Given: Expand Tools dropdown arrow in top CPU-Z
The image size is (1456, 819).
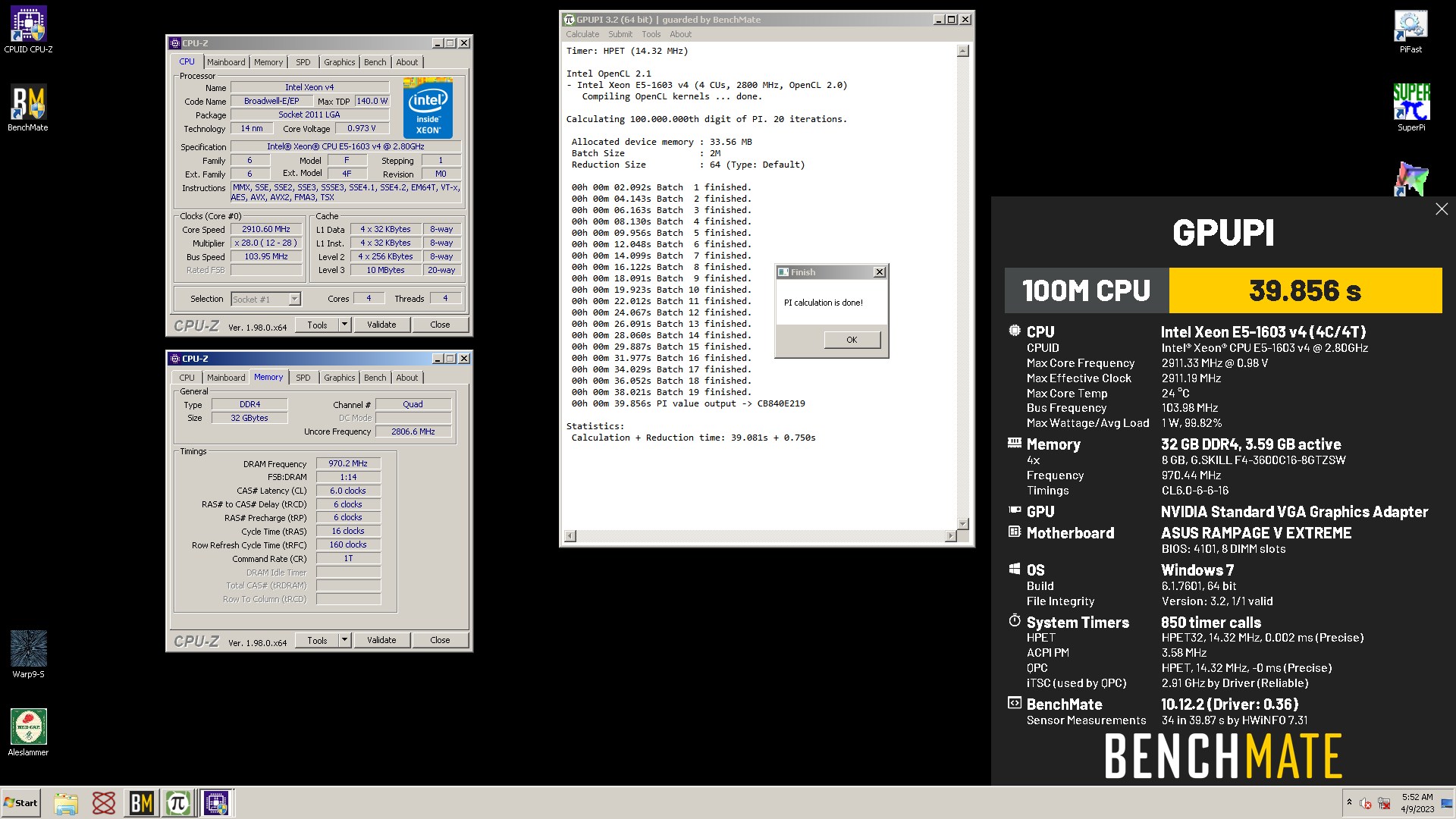Looking at the screenshot, I should coord(344,325).
